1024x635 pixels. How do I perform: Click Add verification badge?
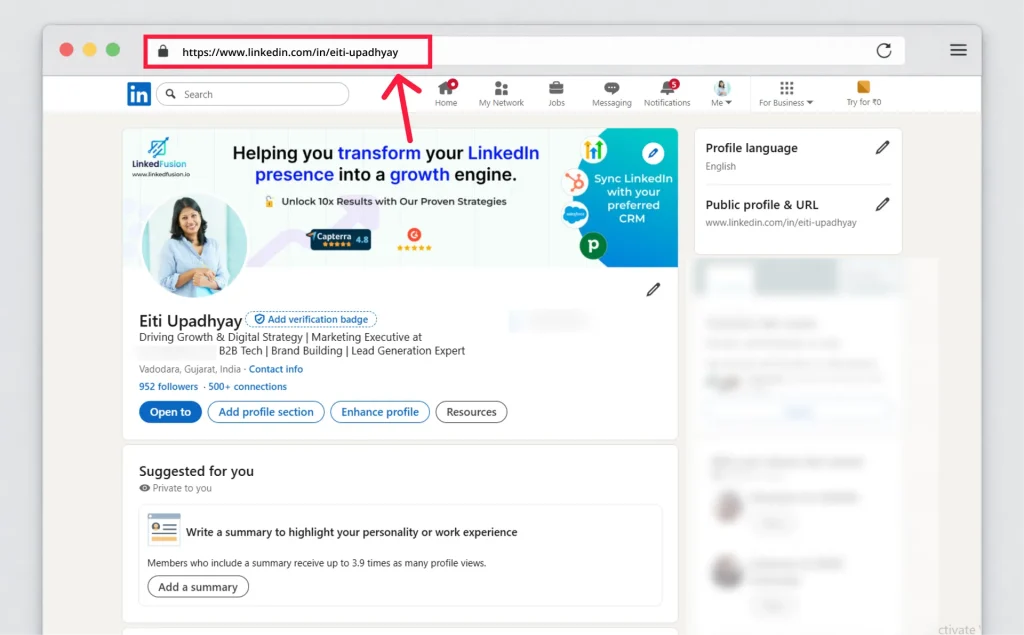coord(311,319)
